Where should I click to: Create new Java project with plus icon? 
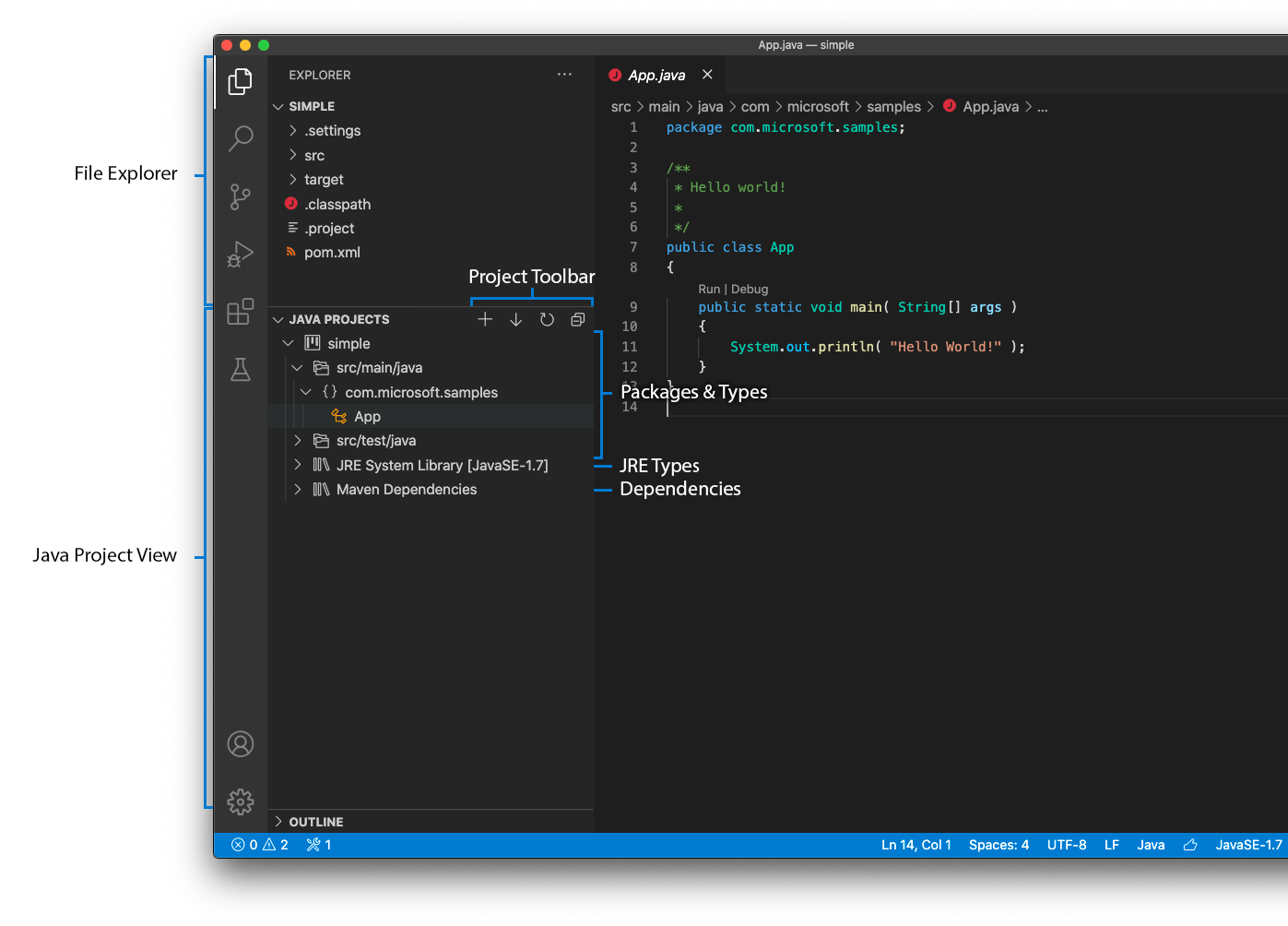pyautogui.click(x=485, y=319)
